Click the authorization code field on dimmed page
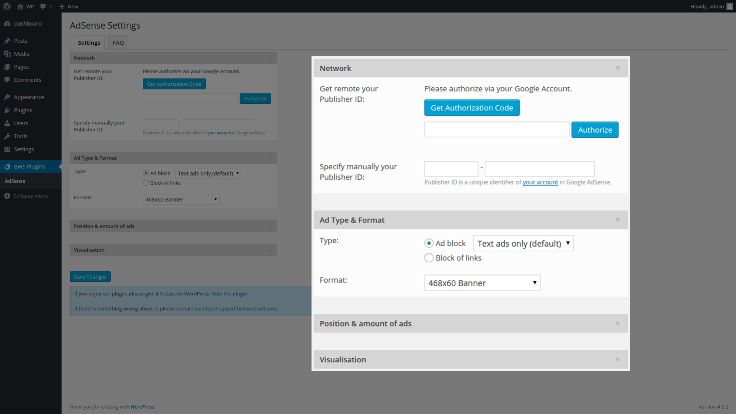 190,98
